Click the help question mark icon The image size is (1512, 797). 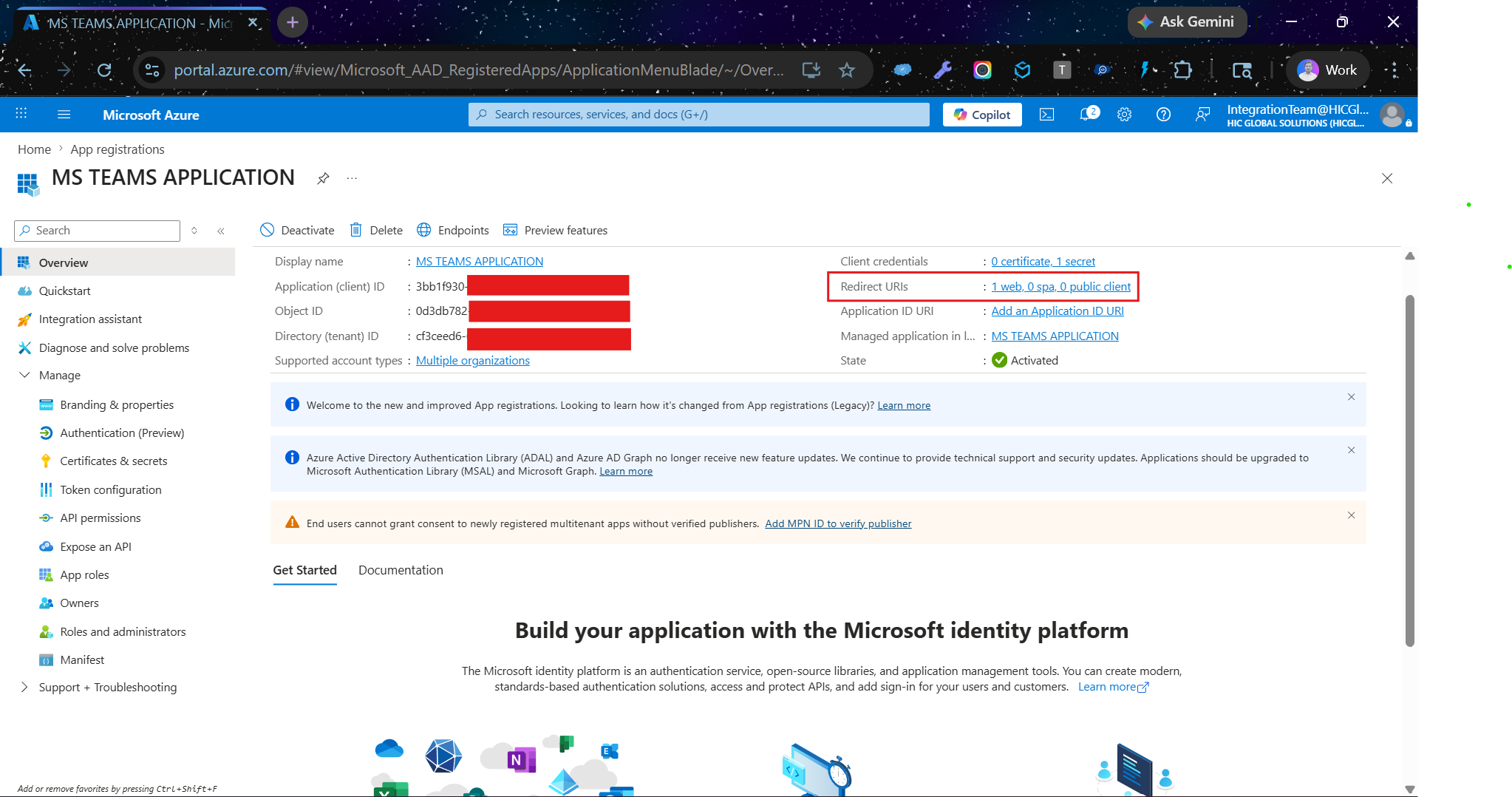point(1163,115)
